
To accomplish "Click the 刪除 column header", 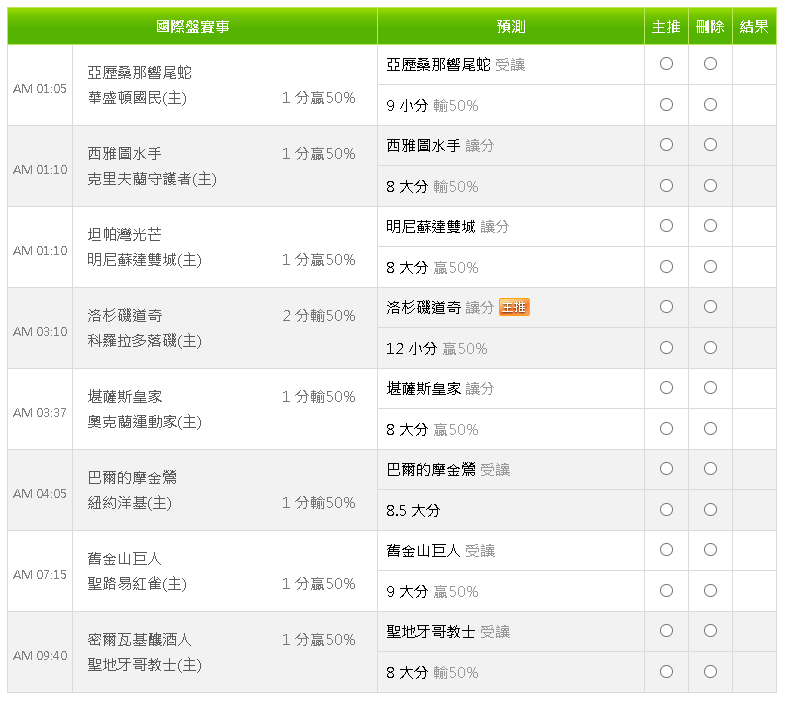I will click(x=710, y=26).
